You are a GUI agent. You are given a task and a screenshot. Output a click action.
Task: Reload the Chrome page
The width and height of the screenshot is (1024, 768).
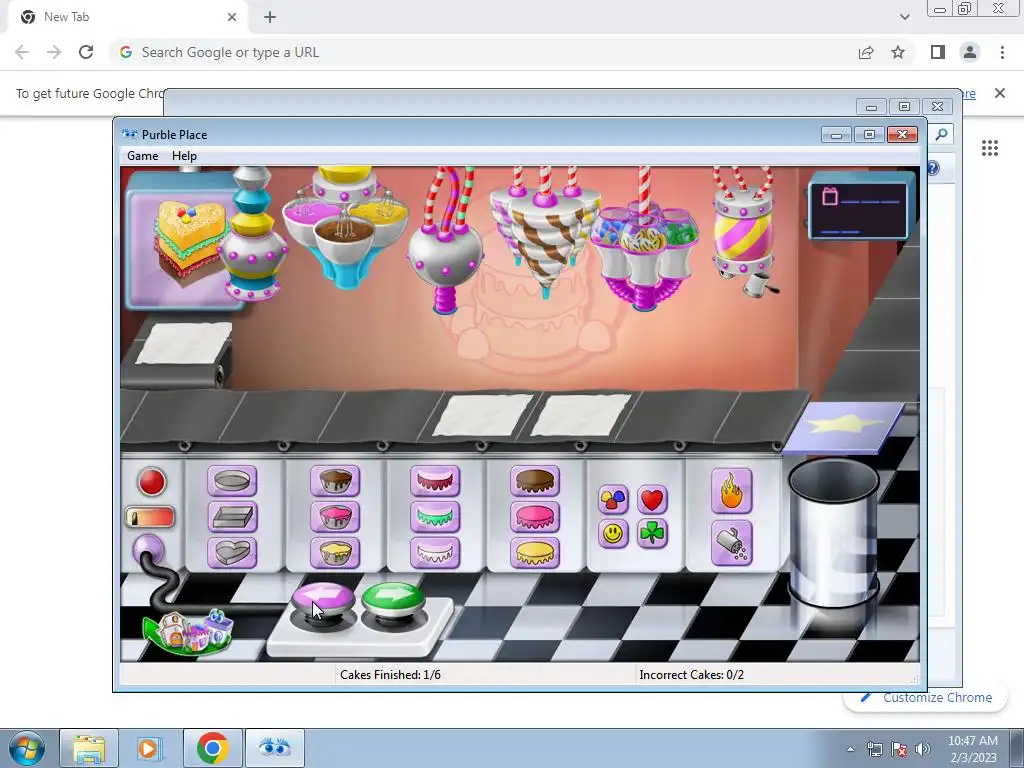coord(86,52)
